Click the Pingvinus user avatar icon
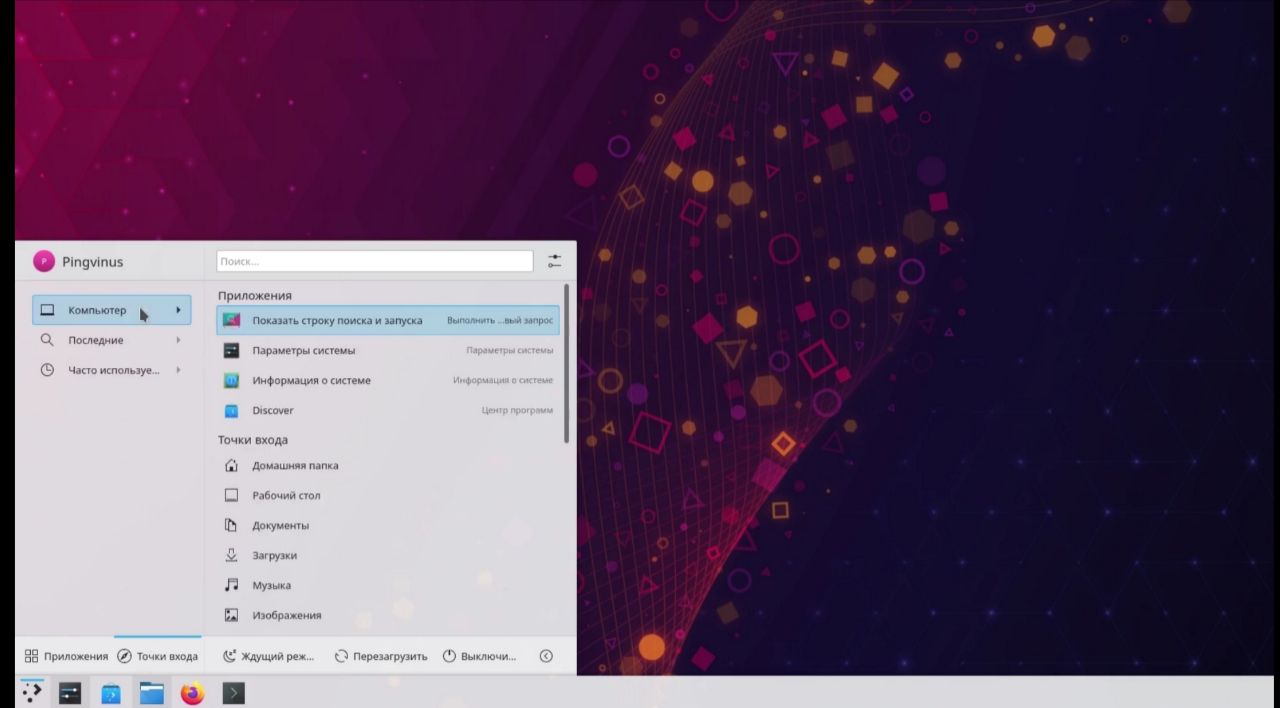 click(x=44, y=261)
